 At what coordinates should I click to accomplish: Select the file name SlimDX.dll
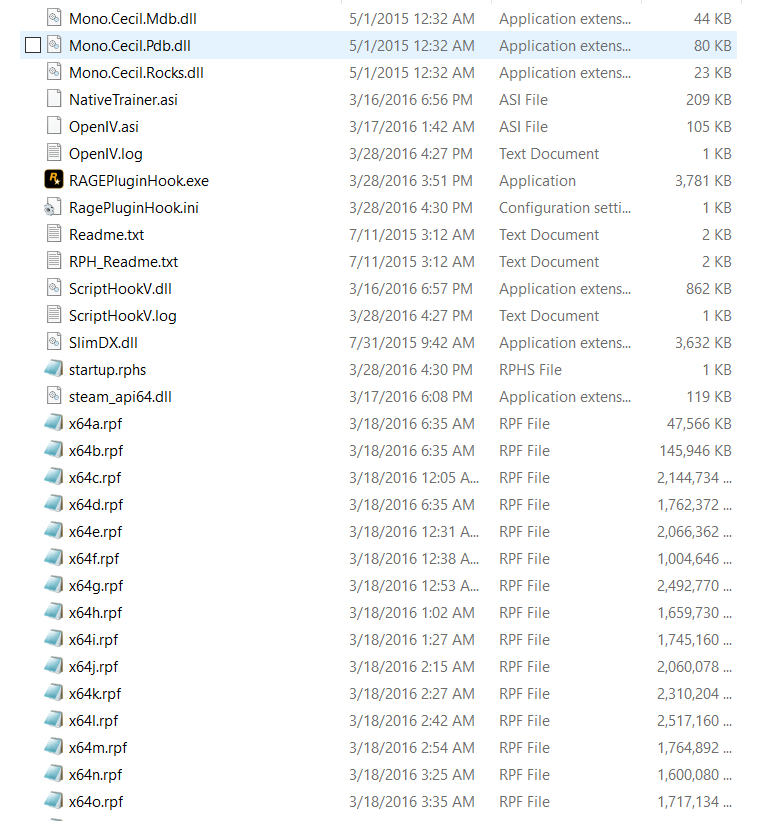coord(103,343)
